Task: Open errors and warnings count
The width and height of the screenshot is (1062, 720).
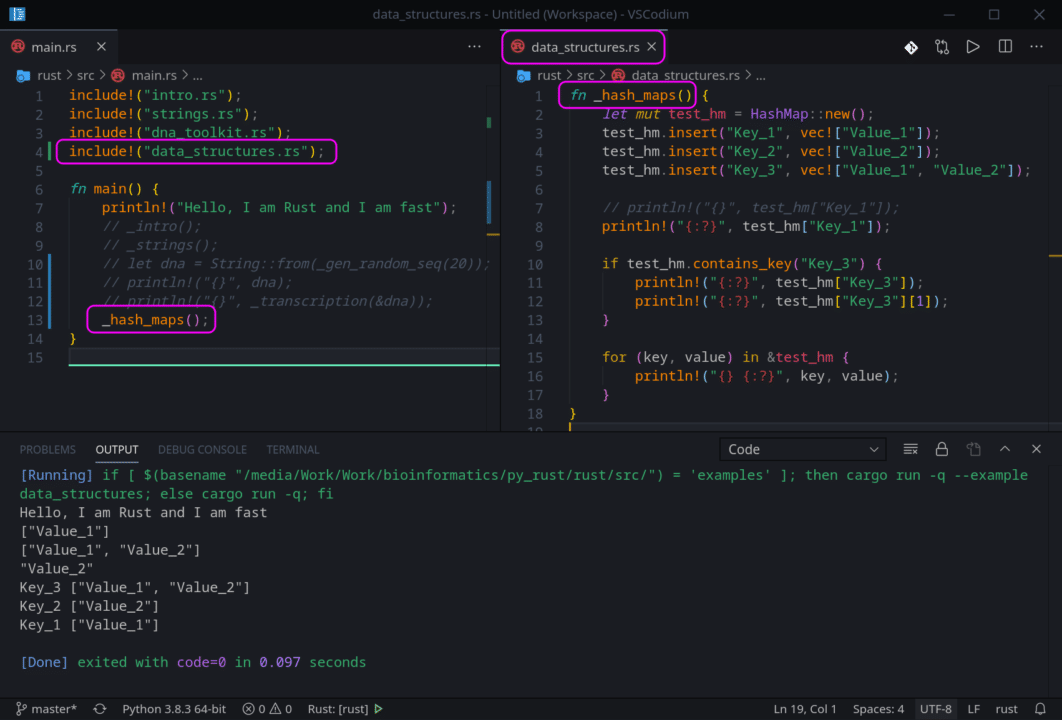Action: [x=267, y=708]
